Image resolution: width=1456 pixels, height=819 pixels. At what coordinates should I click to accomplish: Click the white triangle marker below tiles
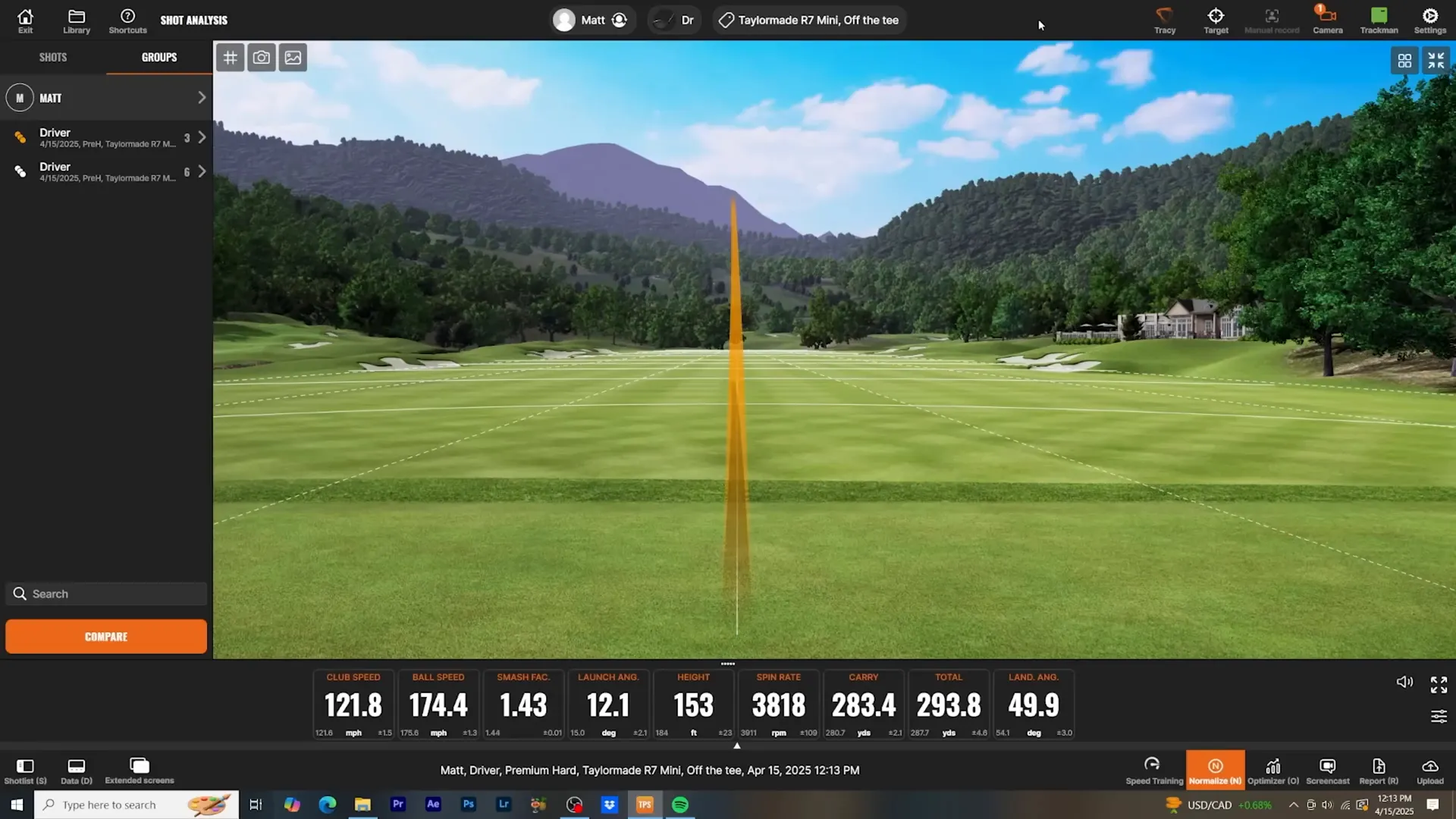click(x=736, y=745)
